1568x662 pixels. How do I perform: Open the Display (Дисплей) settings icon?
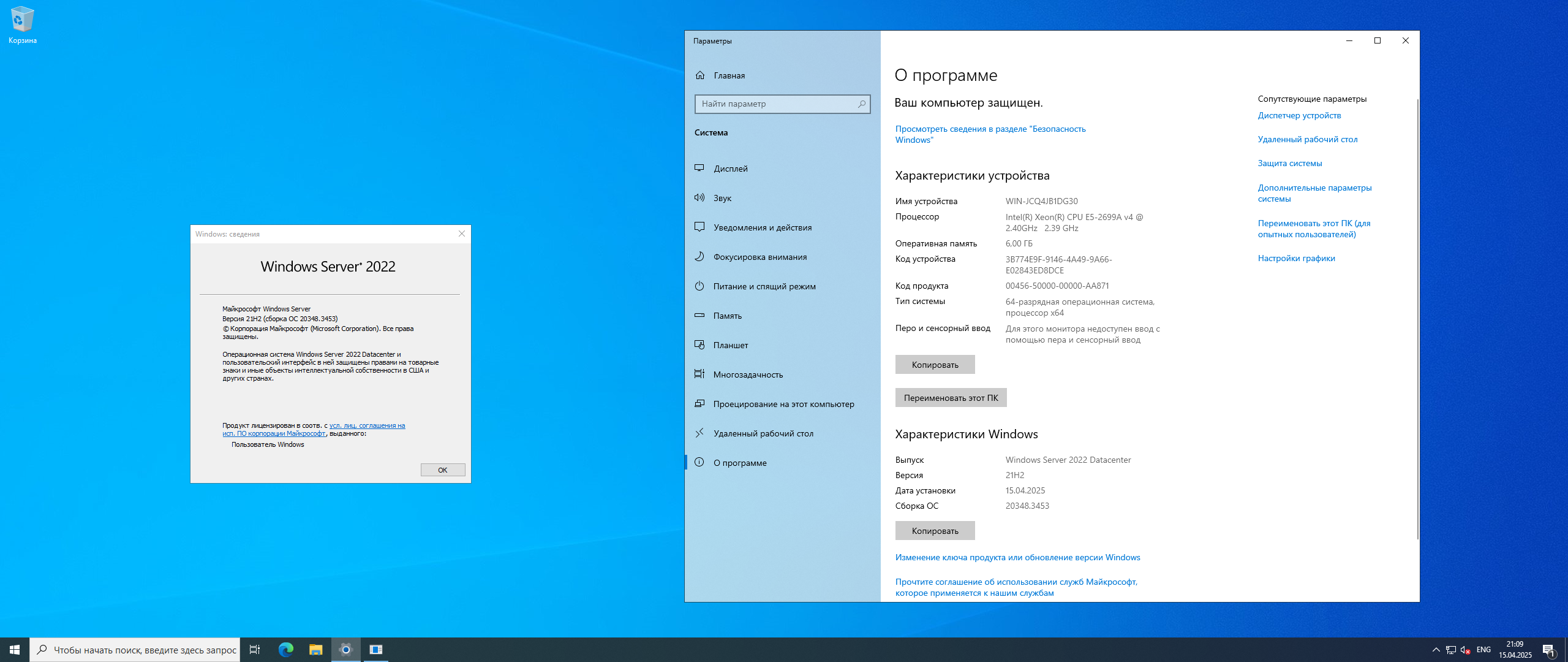coord(699,168)
